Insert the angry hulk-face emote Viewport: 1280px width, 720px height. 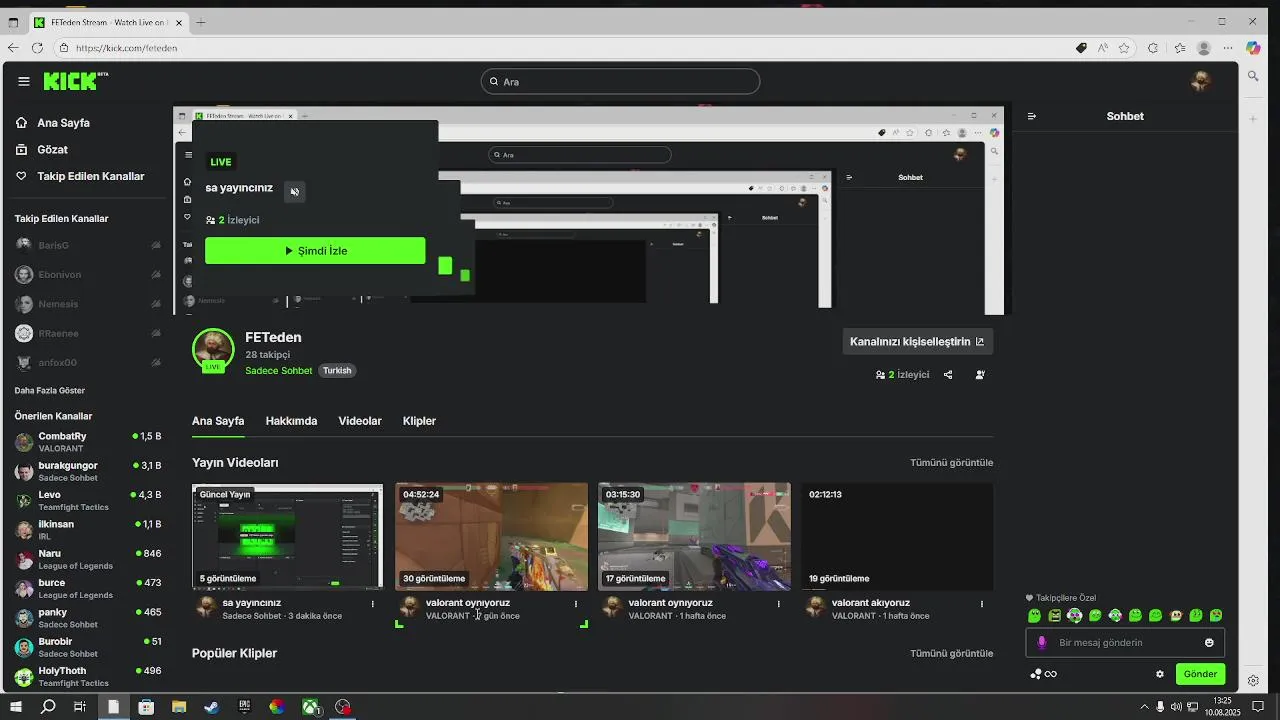click(1054, 616)
